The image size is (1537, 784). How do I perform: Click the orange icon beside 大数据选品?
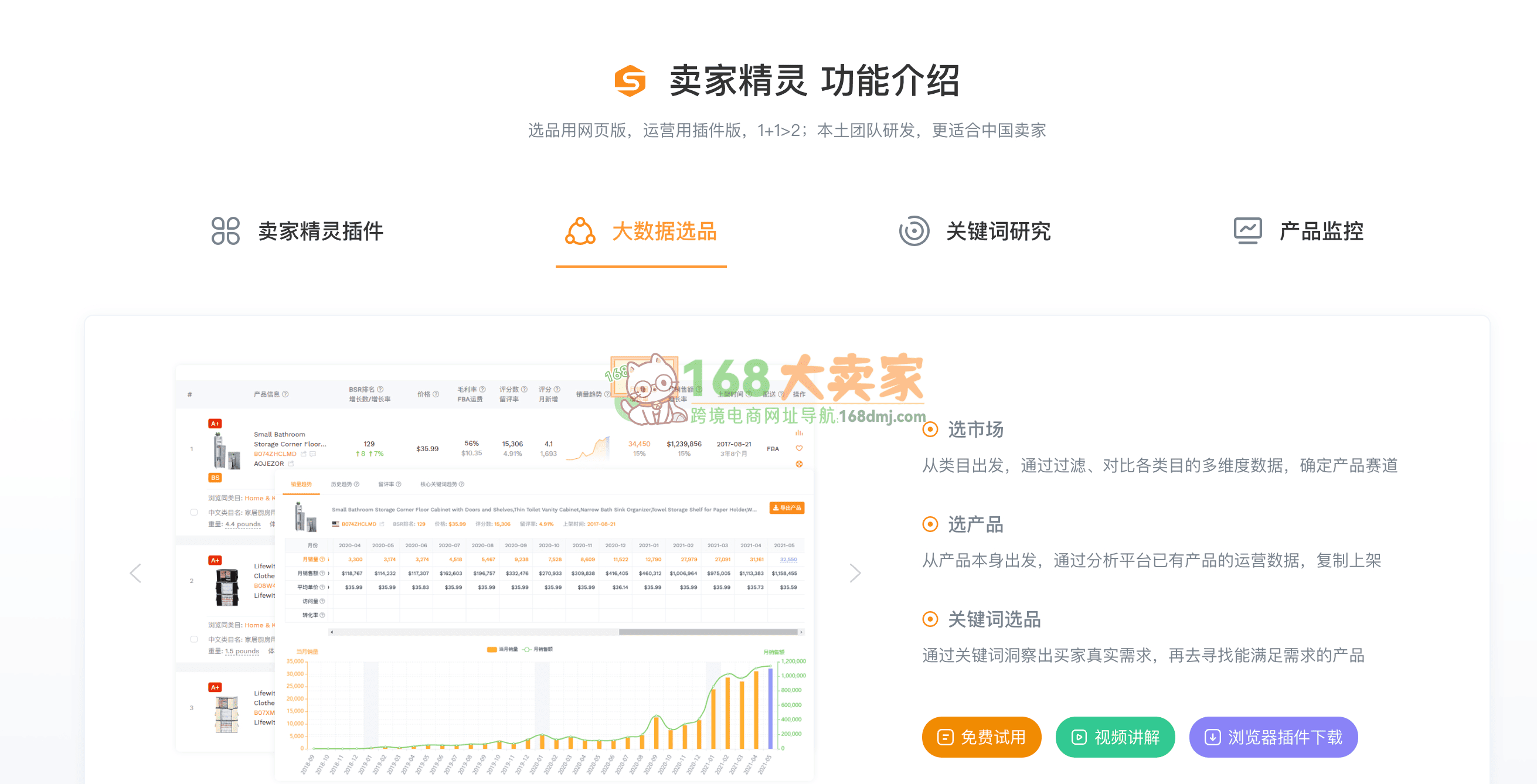(580, 231)
